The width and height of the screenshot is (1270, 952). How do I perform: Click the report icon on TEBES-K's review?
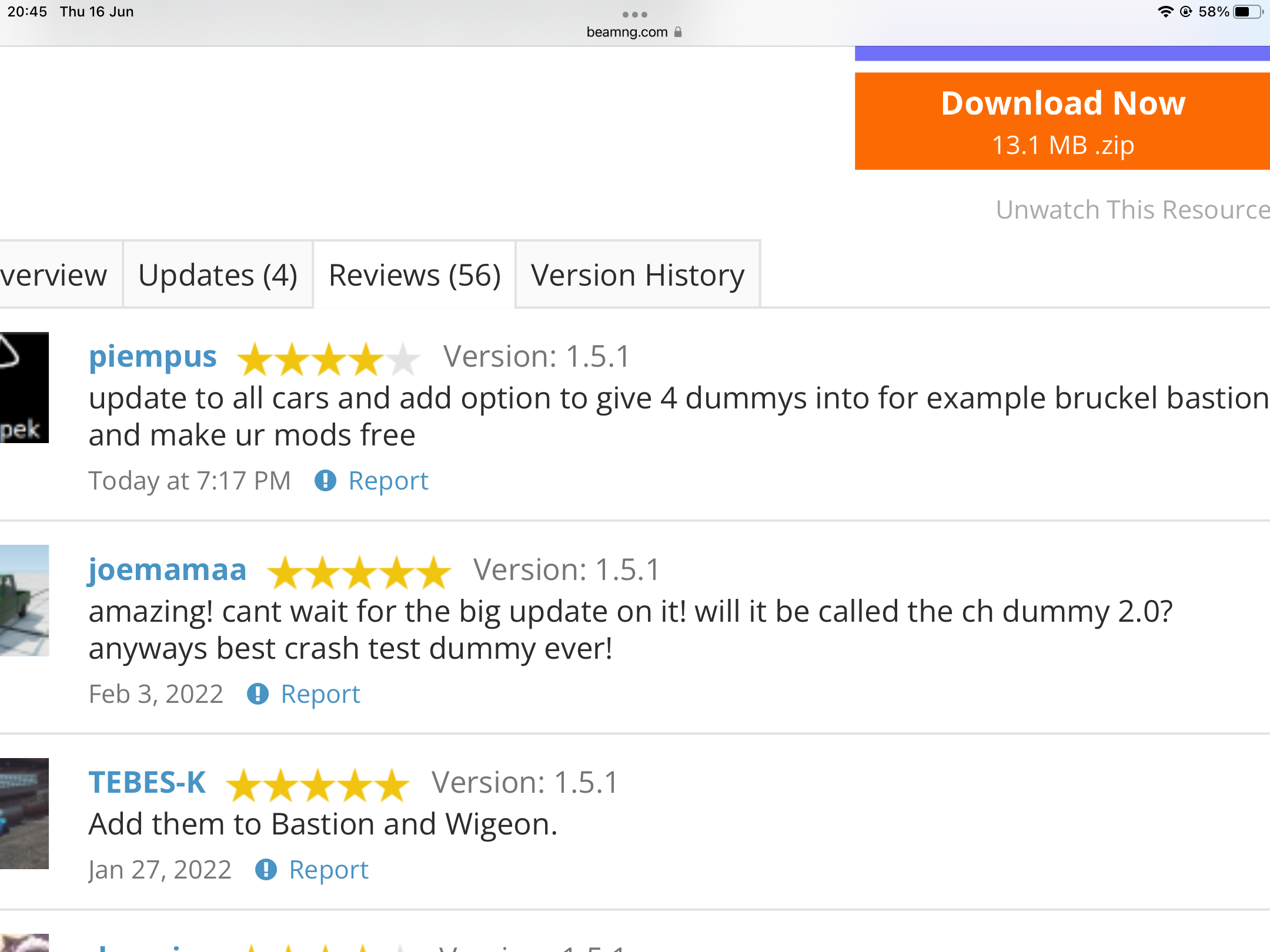(x=266, y=870)
